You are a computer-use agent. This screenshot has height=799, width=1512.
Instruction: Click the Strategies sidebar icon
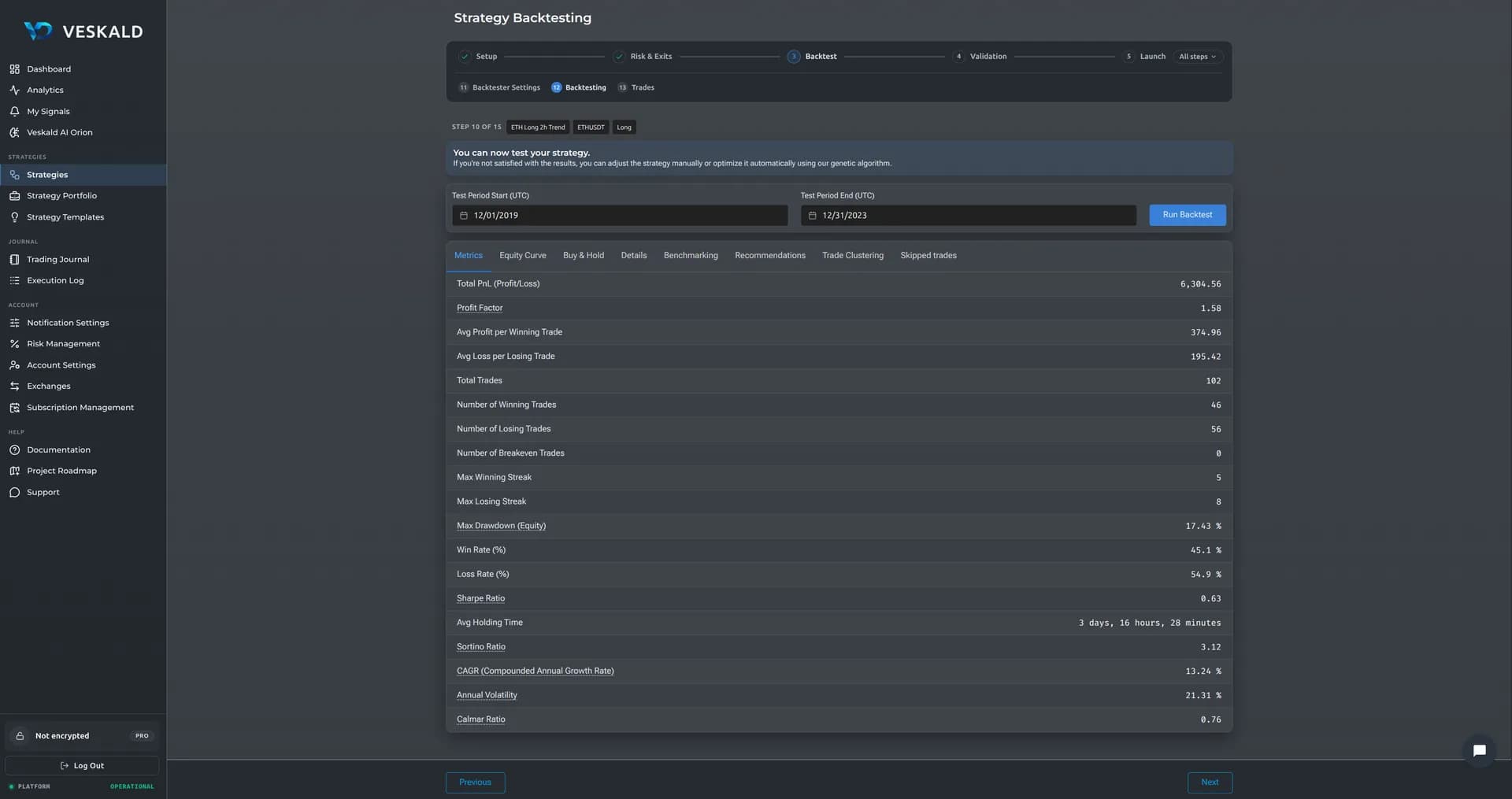click(14, 175)
